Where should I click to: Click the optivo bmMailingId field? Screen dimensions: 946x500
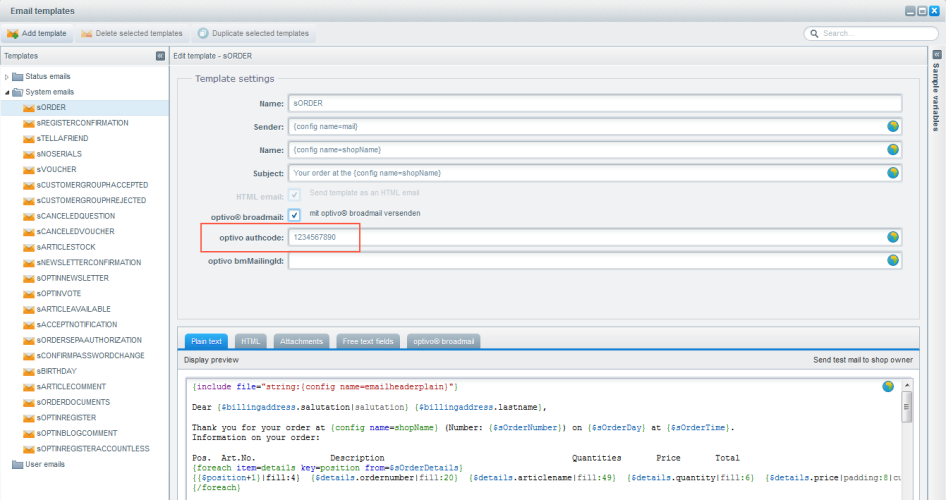point(595,261)
